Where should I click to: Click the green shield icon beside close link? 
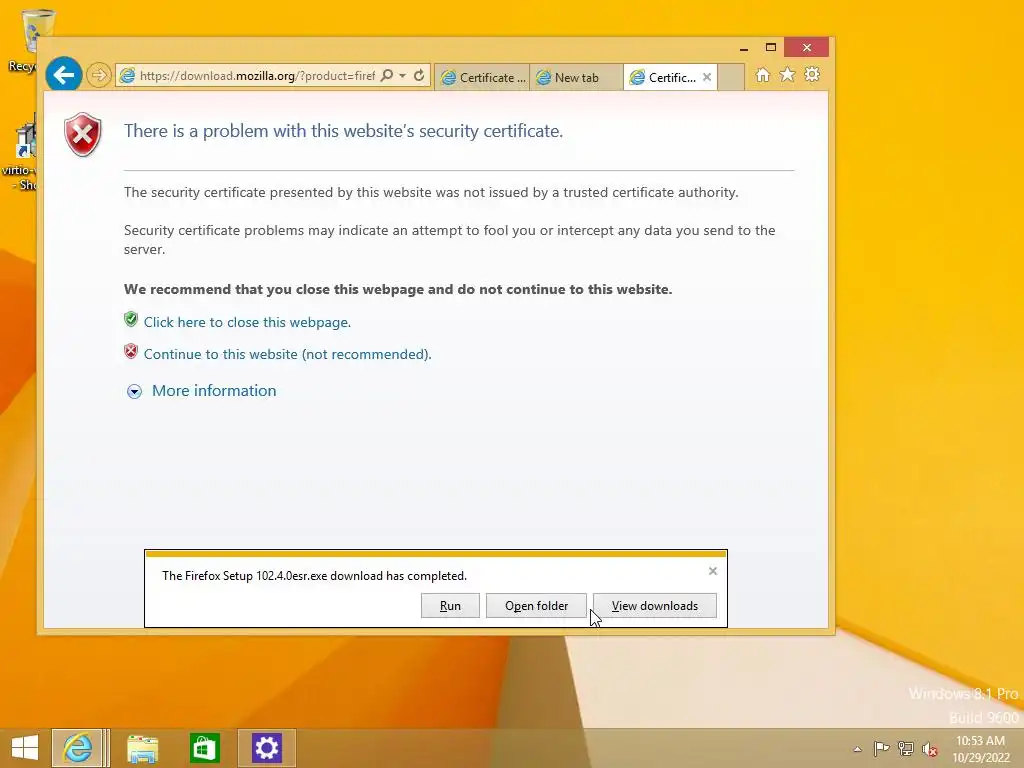131,319
